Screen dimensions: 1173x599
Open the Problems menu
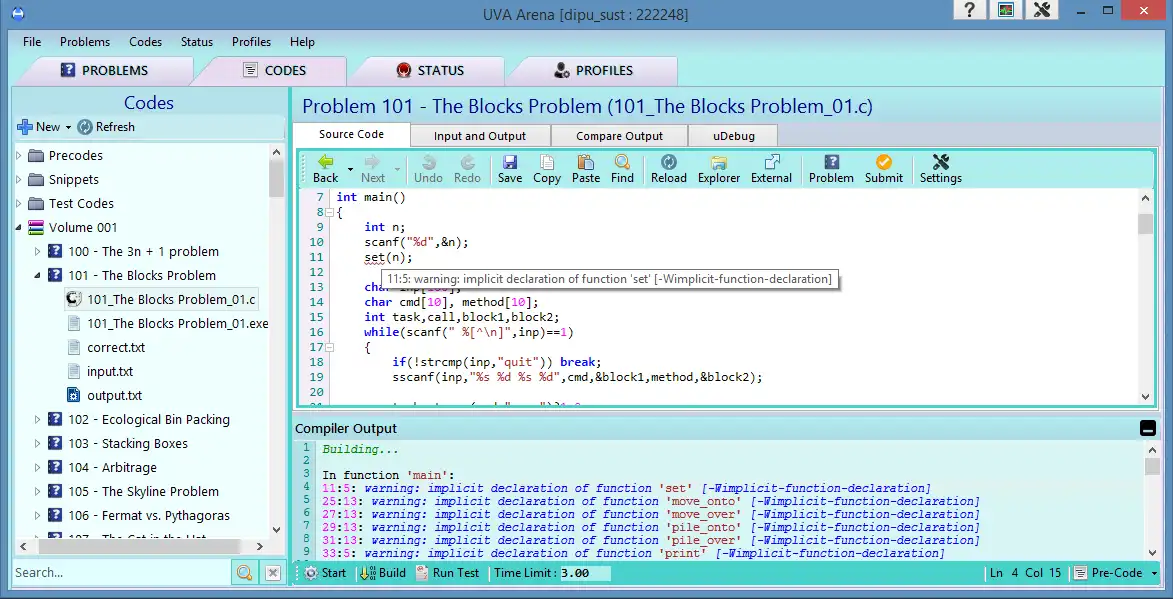point(85,42)
